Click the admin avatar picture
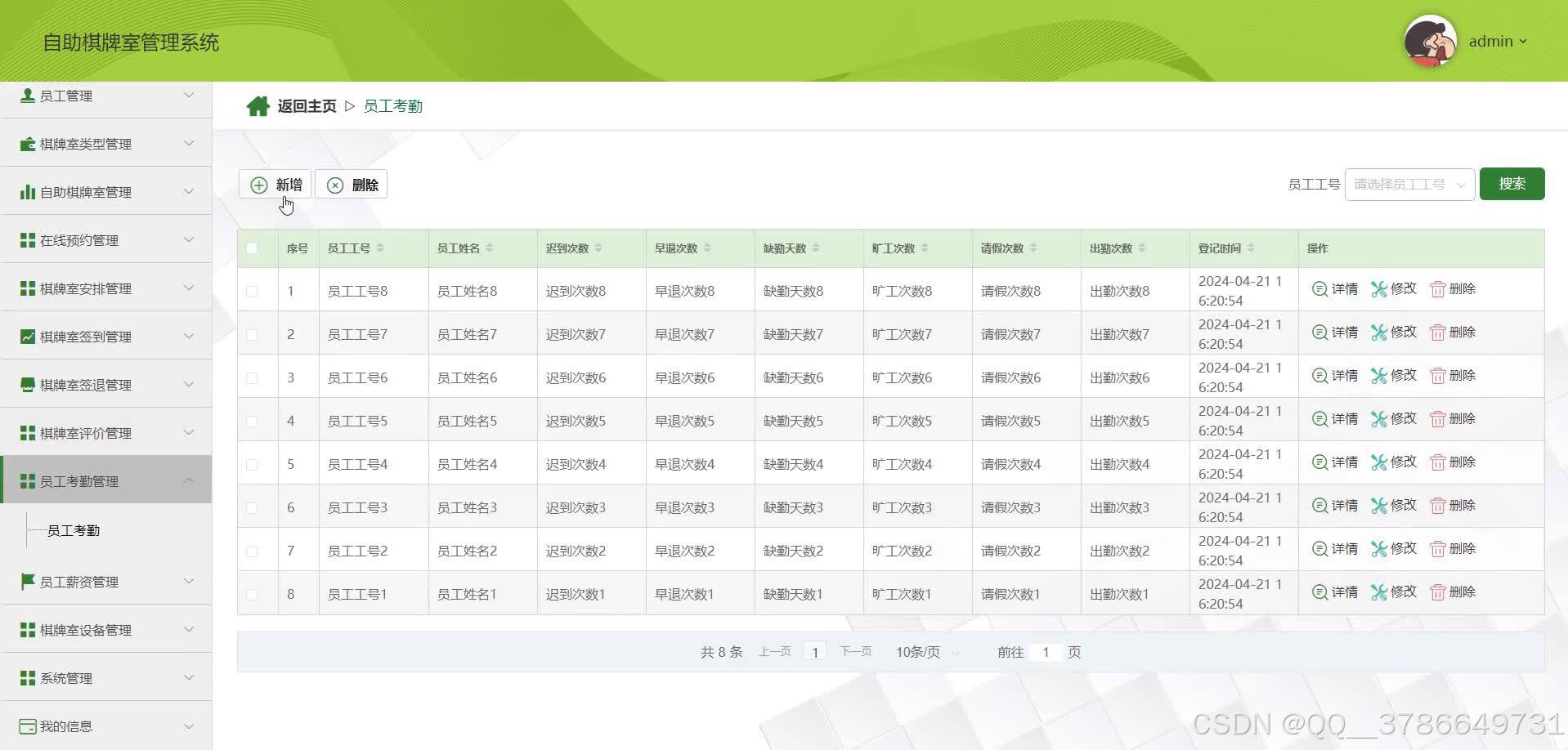The image size is (1568, 750). [1430, 41]
